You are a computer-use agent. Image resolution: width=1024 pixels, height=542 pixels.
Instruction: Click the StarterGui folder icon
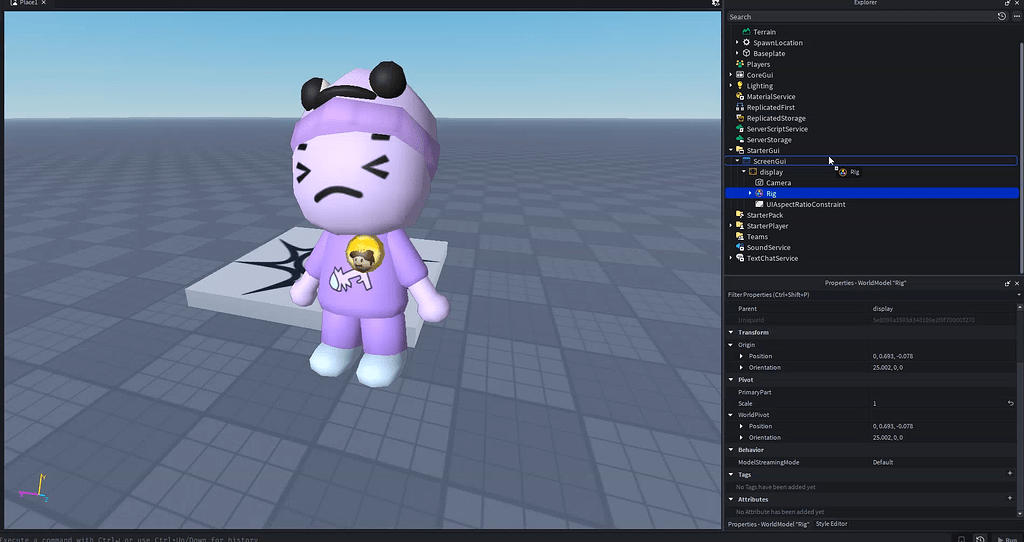coord(740,150)
